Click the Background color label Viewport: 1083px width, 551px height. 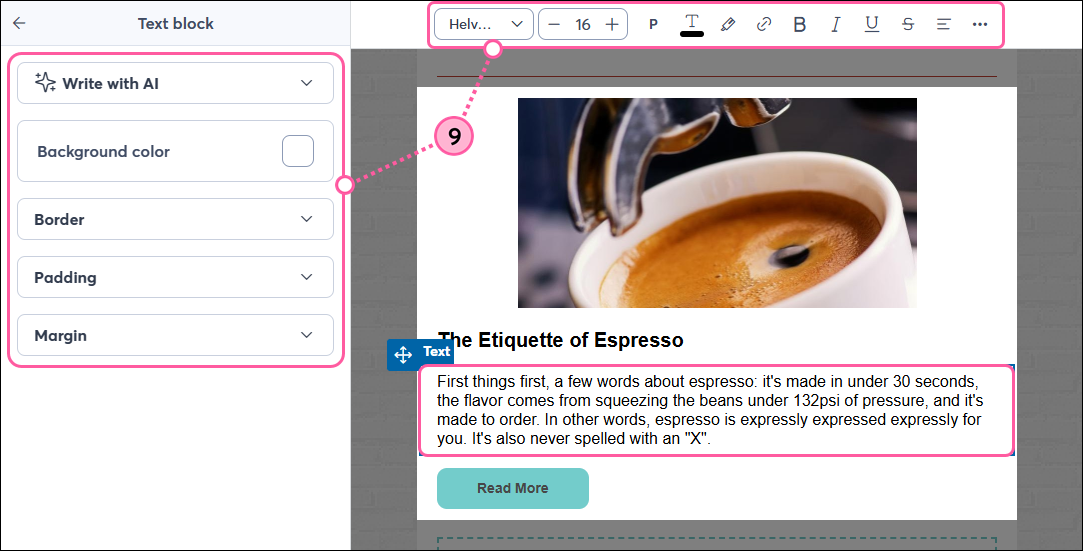104,151
